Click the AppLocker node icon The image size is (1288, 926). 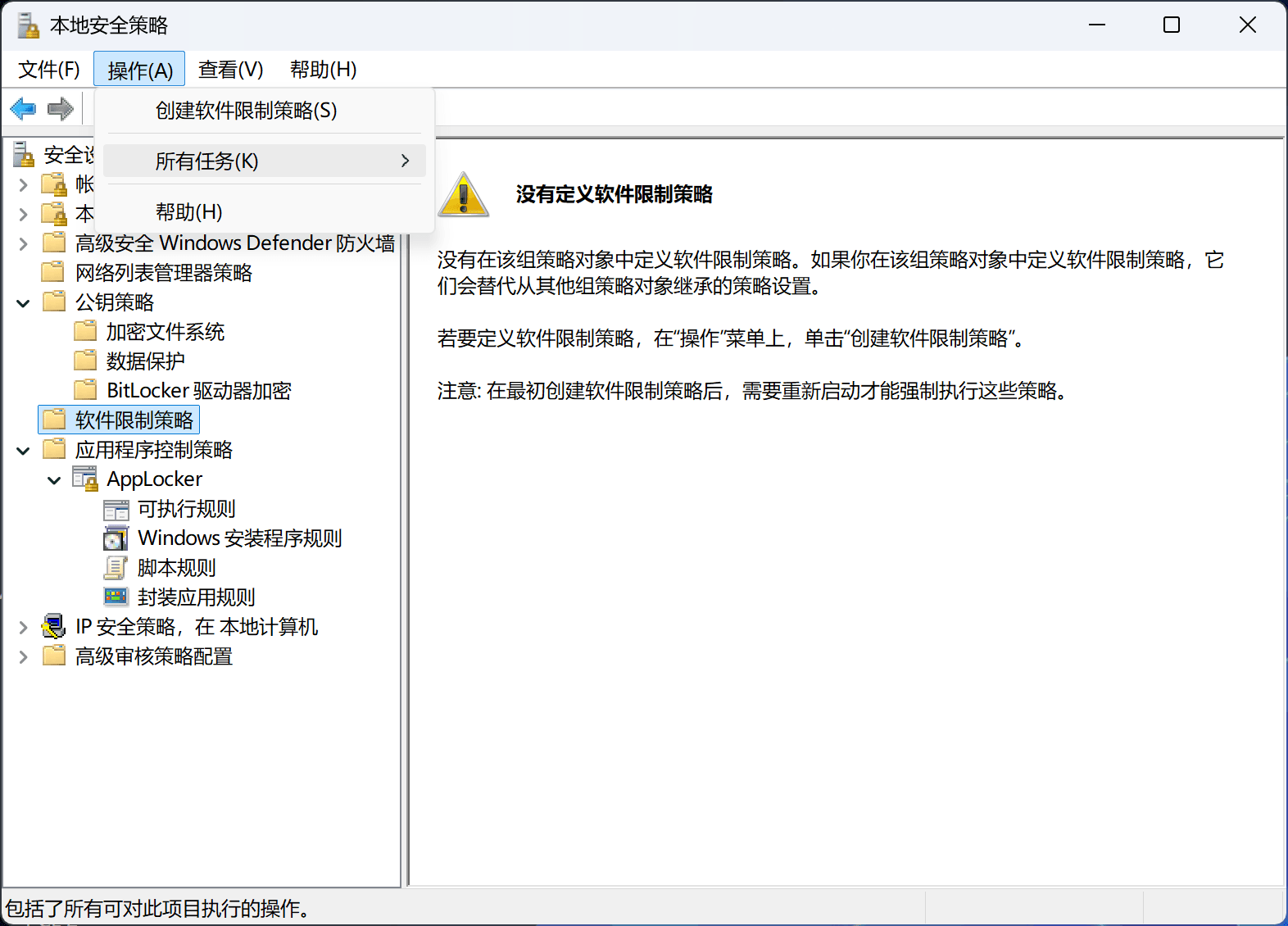[85, 479]
